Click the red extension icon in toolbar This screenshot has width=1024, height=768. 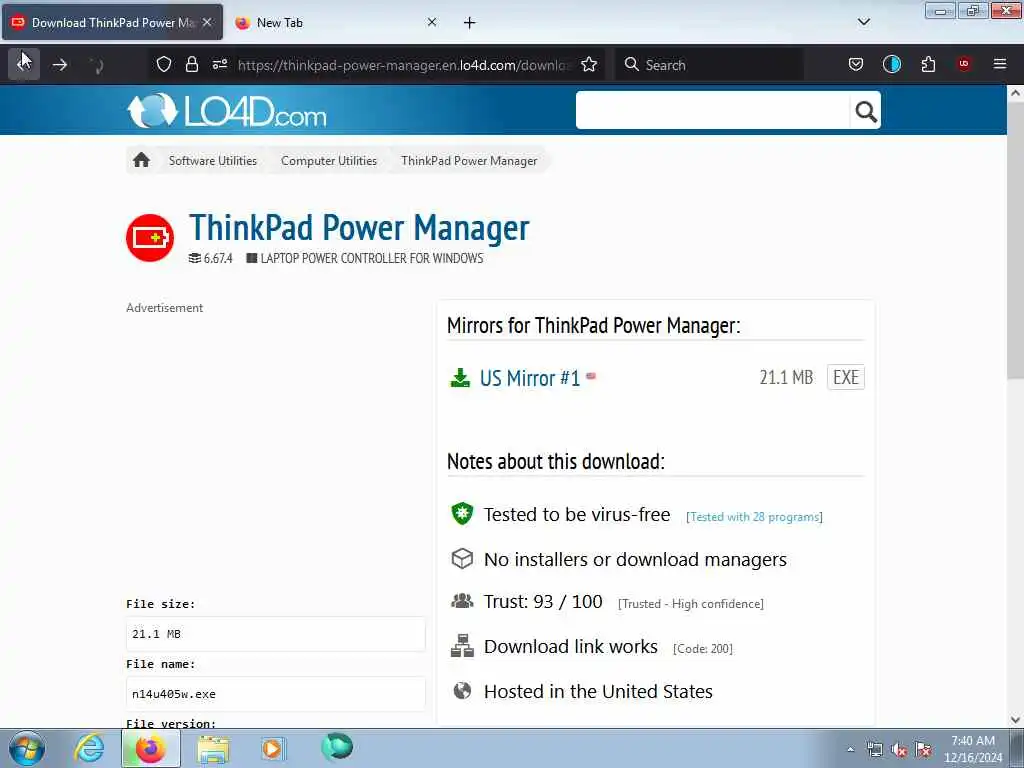pyautogui.click(x=964, y=63)
